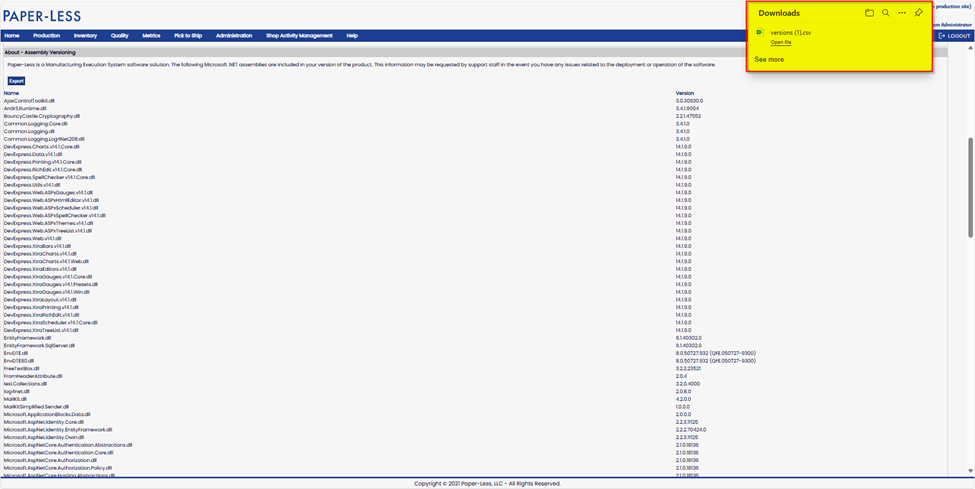Open the Administration menu

click(234, 36)
